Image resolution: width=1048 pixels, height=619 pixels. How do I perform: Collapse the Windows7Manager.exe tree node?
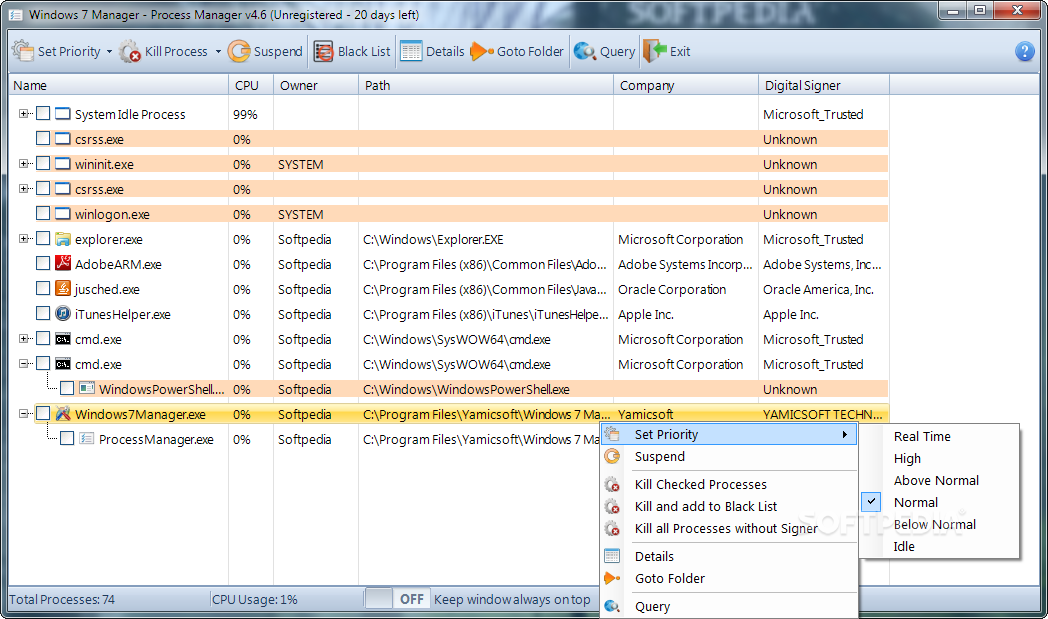tap(23, 414)
